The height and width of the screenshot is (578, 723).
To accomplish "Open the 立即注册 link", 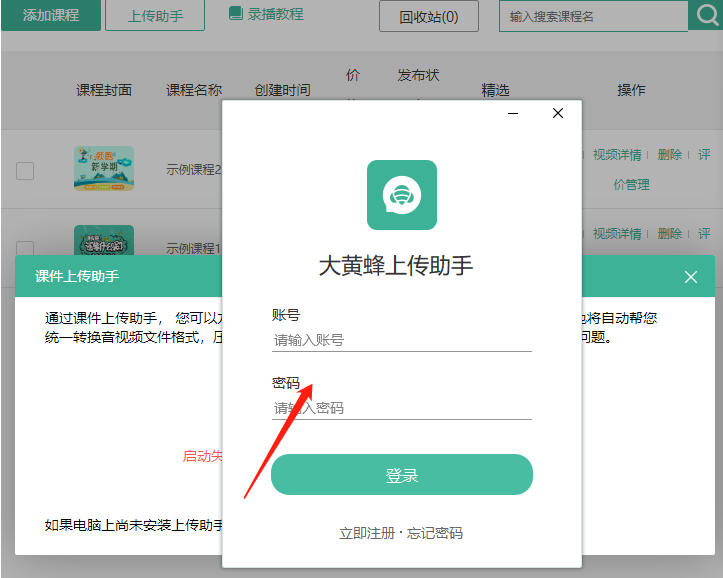I will pyautogui.click(x=367, y=533).
